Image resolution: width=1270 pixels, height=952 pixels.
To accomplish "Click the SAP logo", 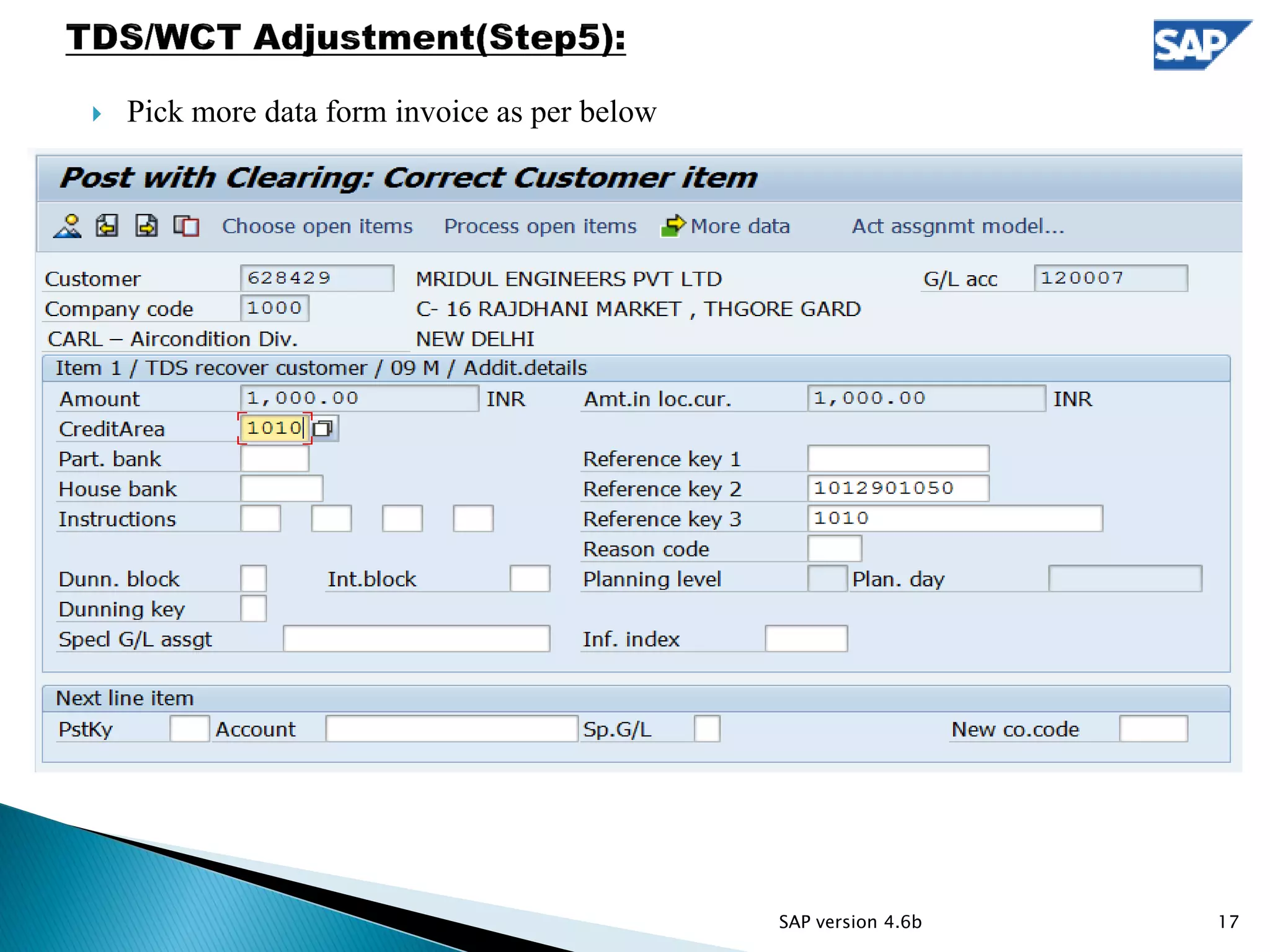I will pyautogui.click(x=1202, y=45).
